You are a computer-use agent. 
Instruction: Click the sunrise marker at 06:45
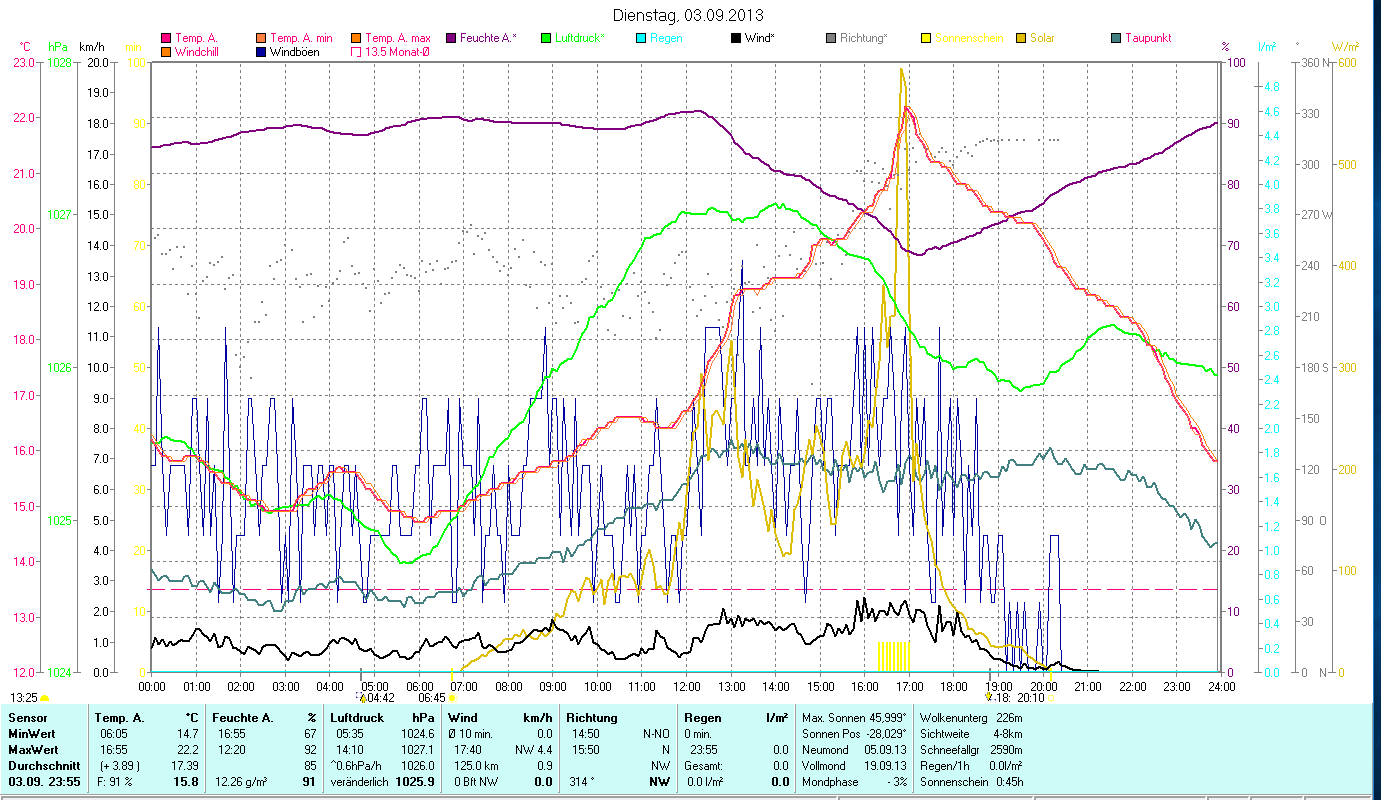click(453, 697)
